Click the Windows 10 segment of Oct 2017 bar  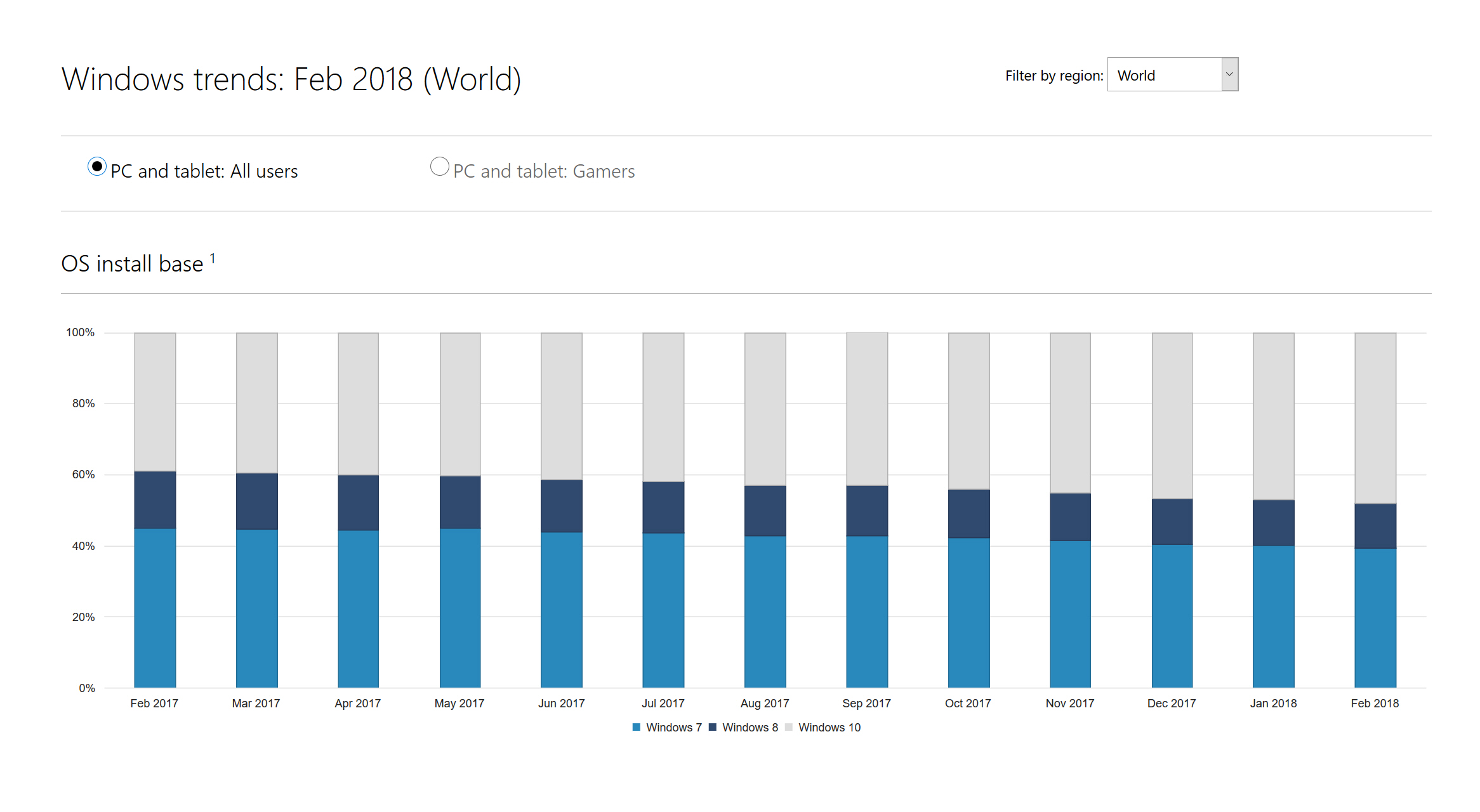(x=968, y=411)
